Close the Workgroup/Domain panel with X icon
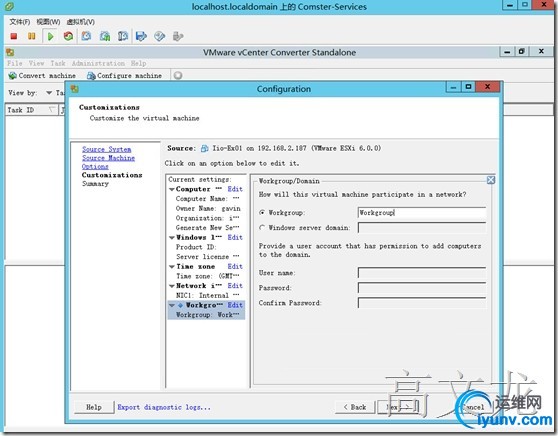558x436 pixels. 491,180
